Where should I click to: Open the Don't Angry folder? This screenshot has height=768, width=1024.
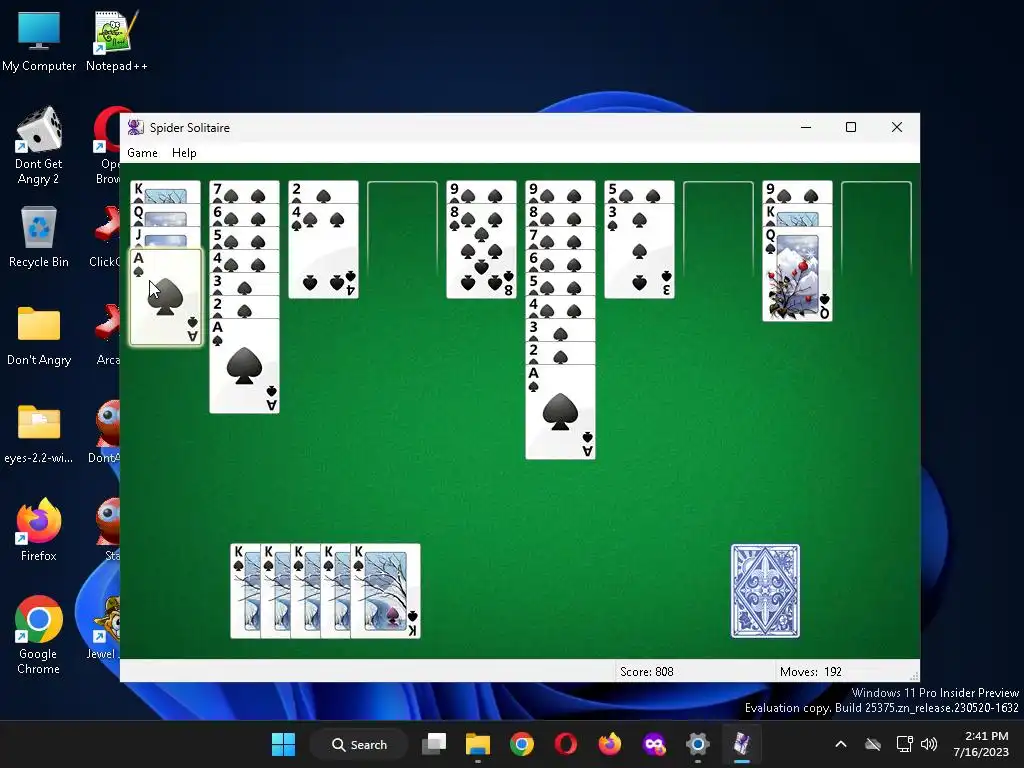[39, 335]
